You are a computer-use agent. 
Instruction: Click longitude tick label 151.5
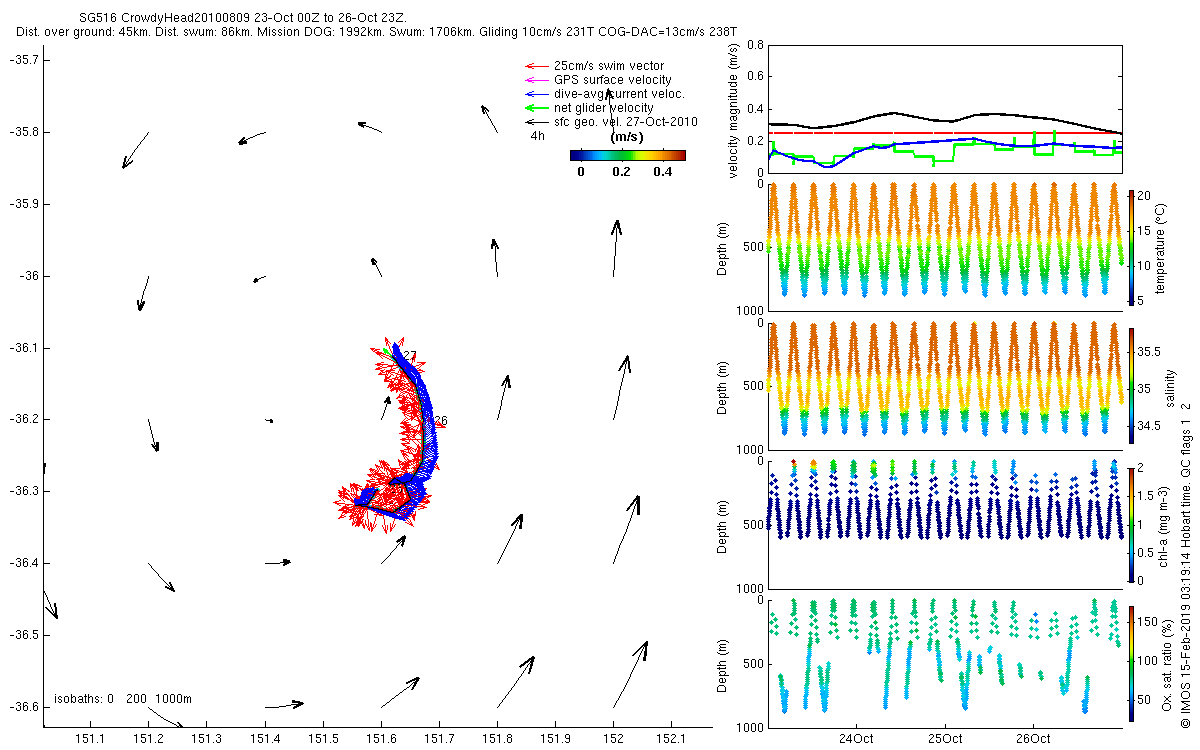323,738
